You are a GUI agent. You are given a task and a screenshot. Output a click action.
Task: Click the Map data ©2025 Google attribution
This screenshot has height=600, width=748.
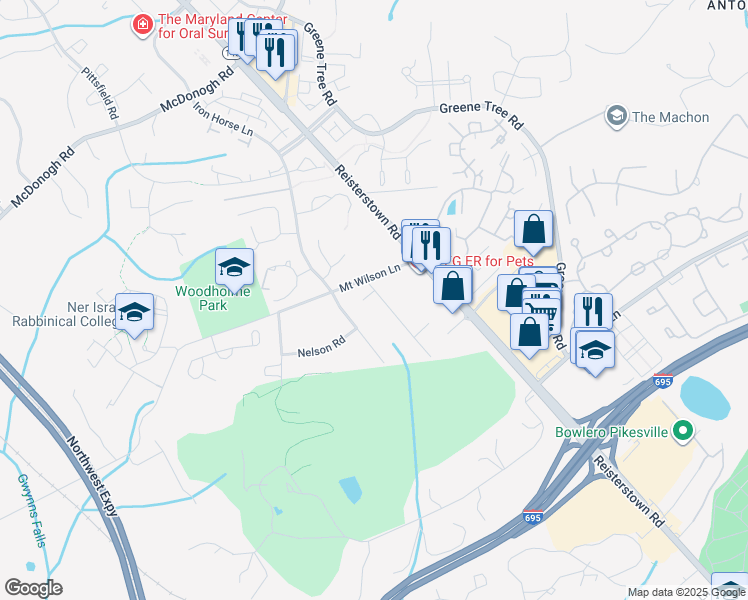(686, 592)
